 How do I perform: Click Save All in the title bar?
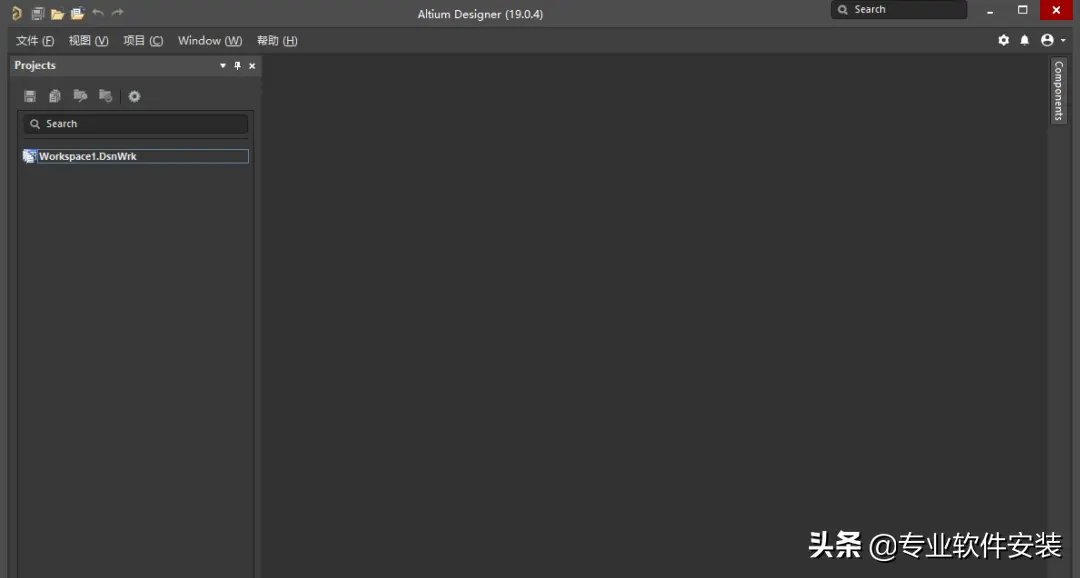(x=38, y=13)
